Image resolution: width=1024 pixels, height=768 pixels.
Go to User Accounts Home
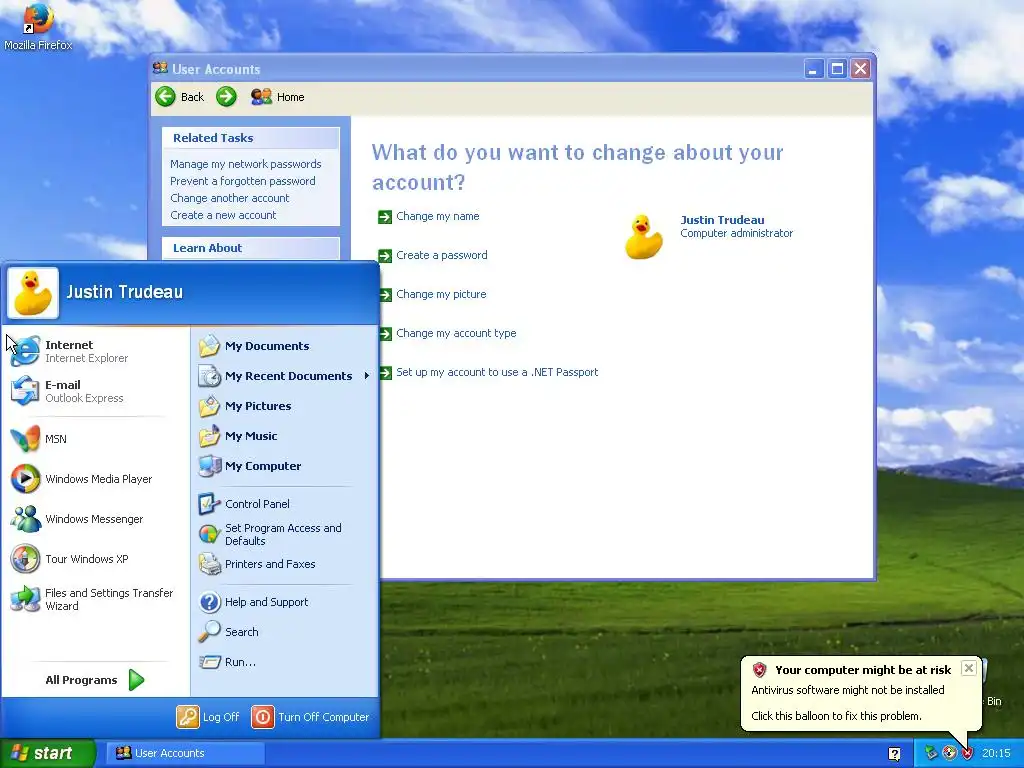278,97
